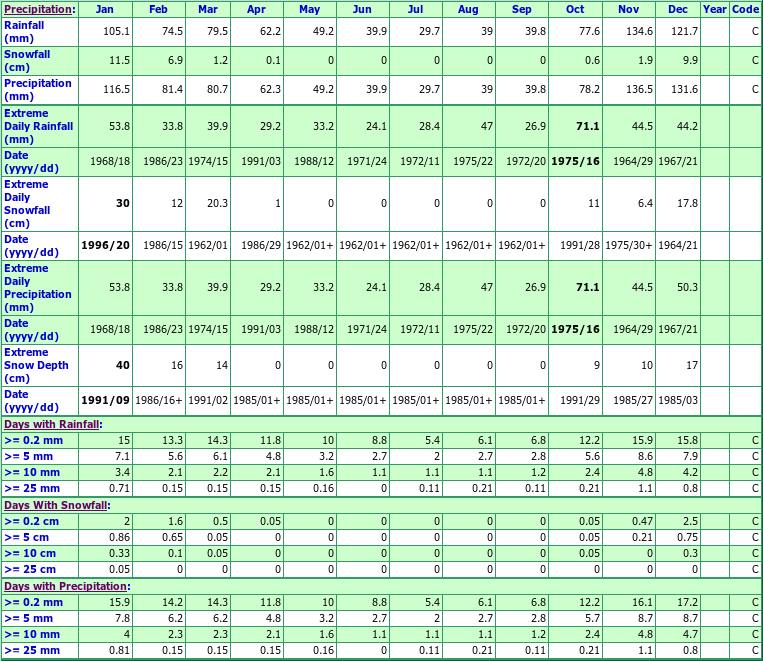Click the Code column header
763x661 pixels.
pos(745,9)
